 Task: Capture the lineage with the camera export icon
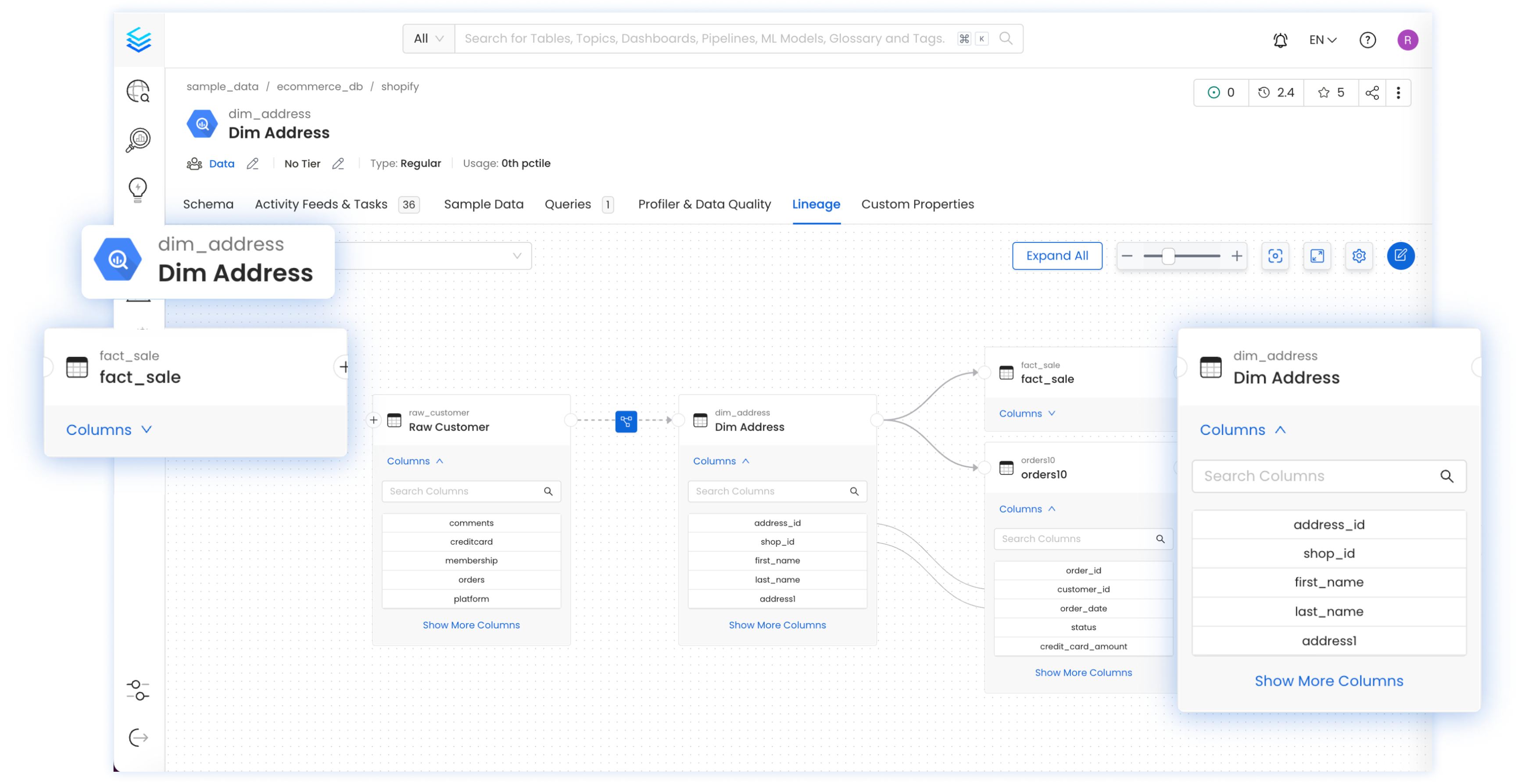pos(1276,256)
